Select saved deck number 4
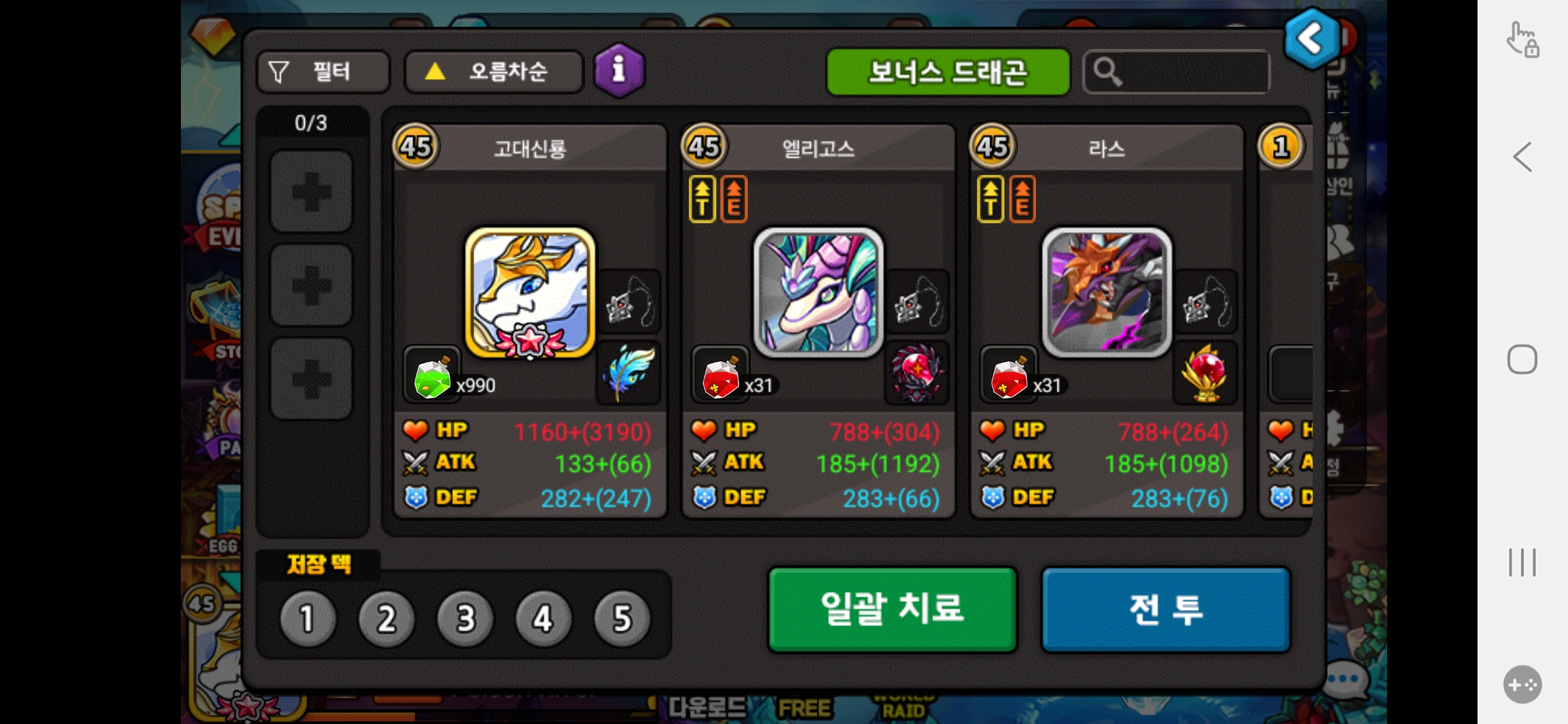The image size is (1568, 724). (x=543, y=618)
